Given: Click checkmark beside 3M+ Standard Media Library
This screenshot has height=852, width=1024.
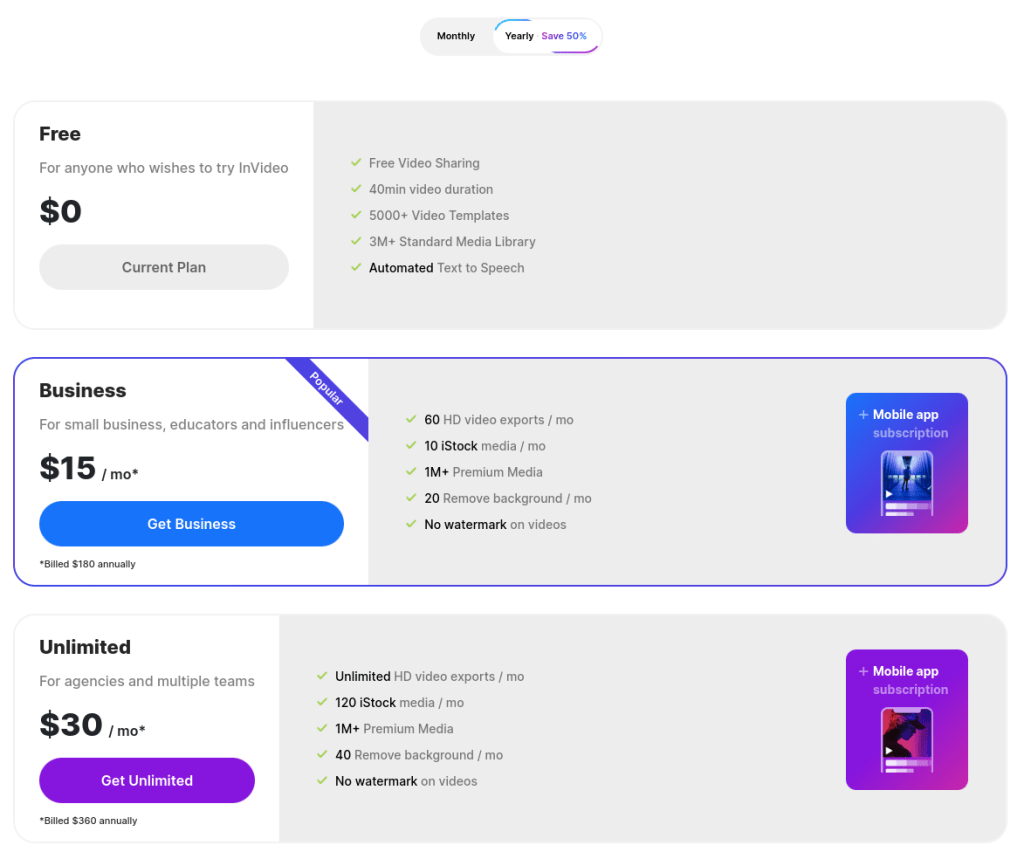Looking at the screenshot, I should point(356,241).
